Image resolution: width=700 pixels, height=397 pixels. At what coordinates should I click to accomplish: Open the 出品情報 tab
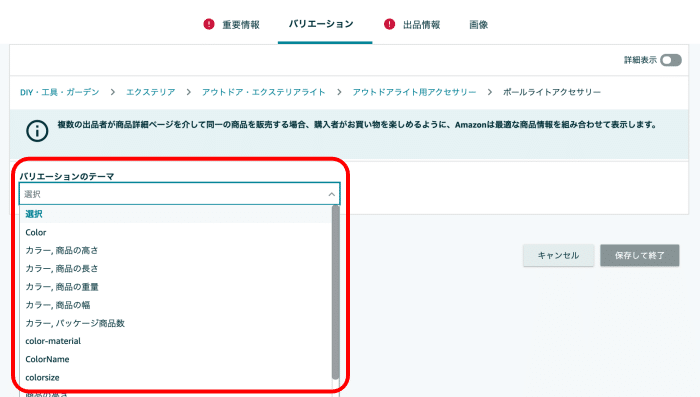coord(421,25)
